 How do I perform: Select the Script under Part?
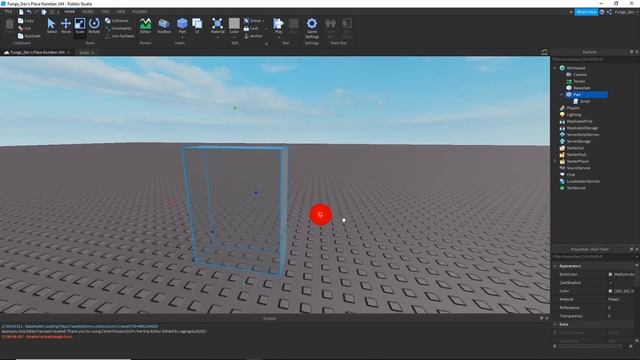pyautogui.click(x=585, y=101)
